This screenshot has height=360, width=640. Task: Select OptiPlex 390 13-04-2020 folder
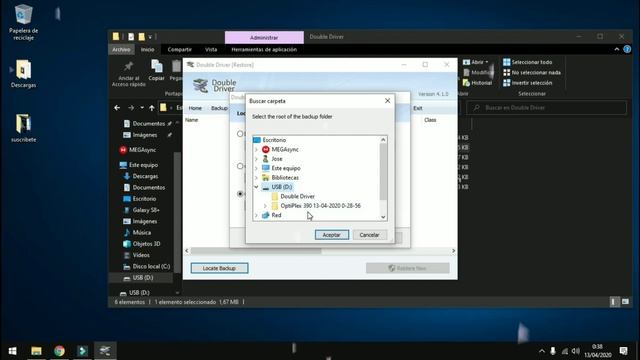pos(320,206)
